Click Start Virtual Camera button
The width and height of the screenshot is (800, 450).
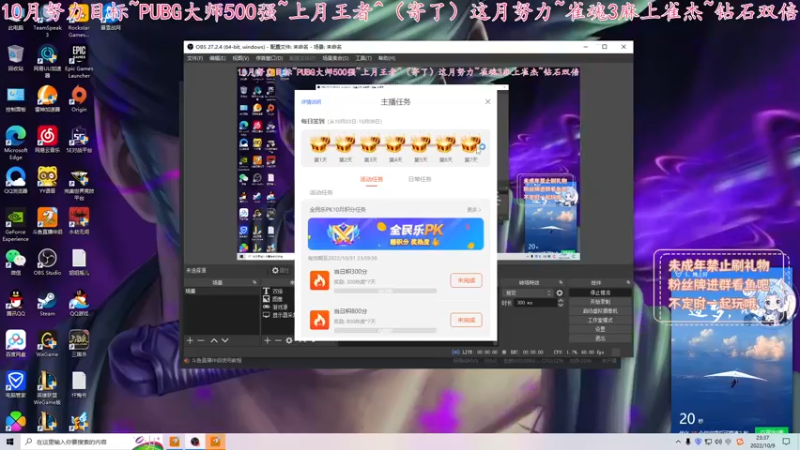click(x=600, y=311)
